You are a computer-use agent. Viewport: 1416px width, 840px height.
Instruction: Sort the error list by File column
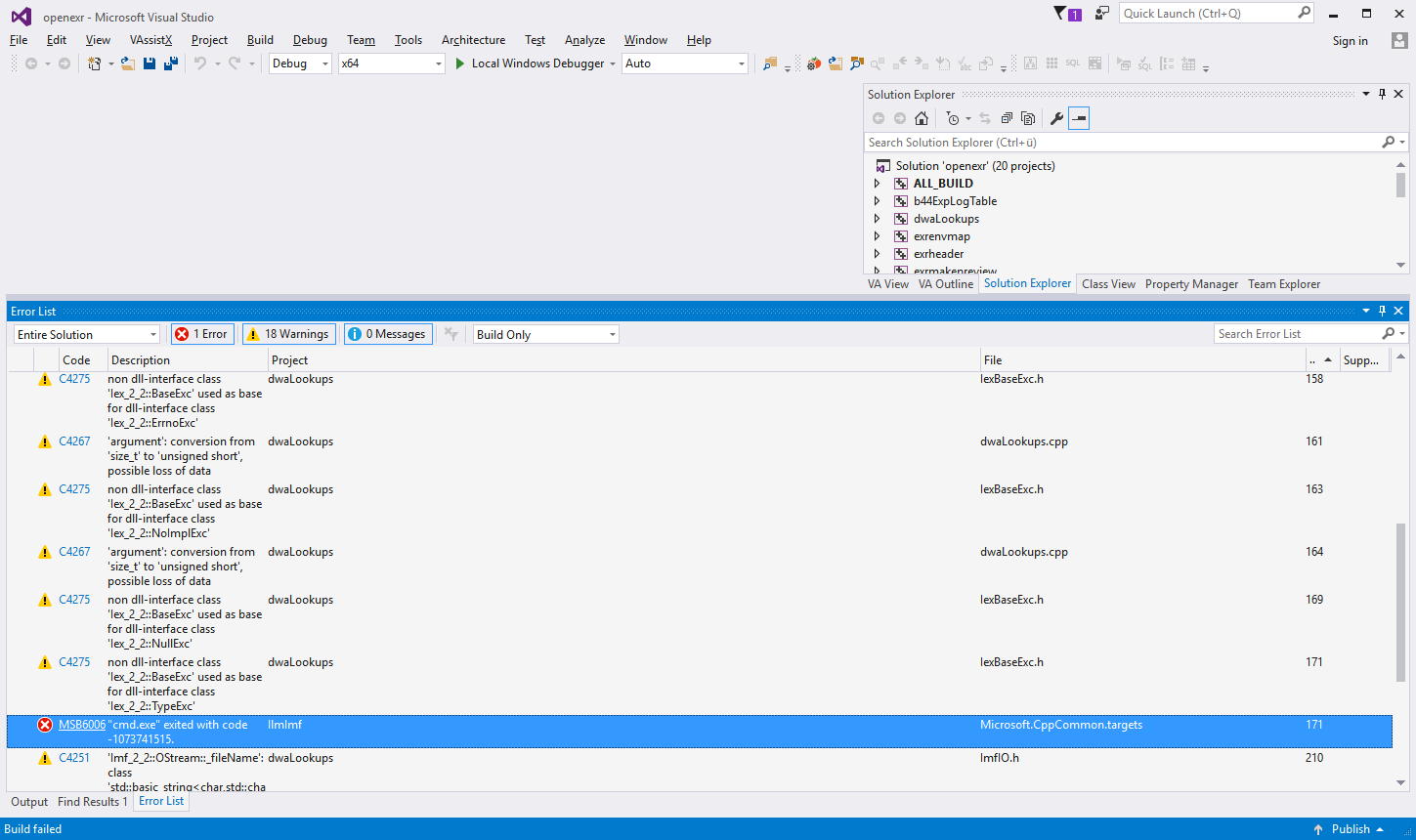1142,360
